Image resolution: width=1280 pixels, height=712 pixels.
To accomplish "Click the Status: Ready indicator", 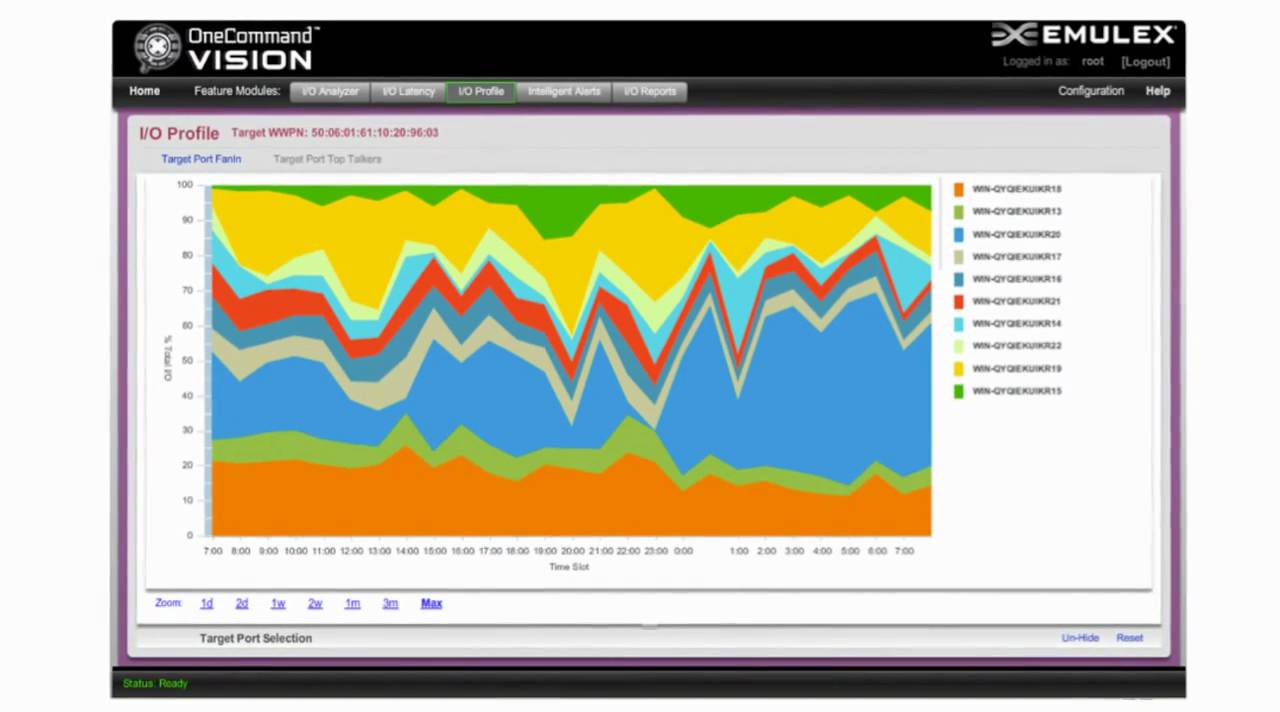I will [155, 684].
